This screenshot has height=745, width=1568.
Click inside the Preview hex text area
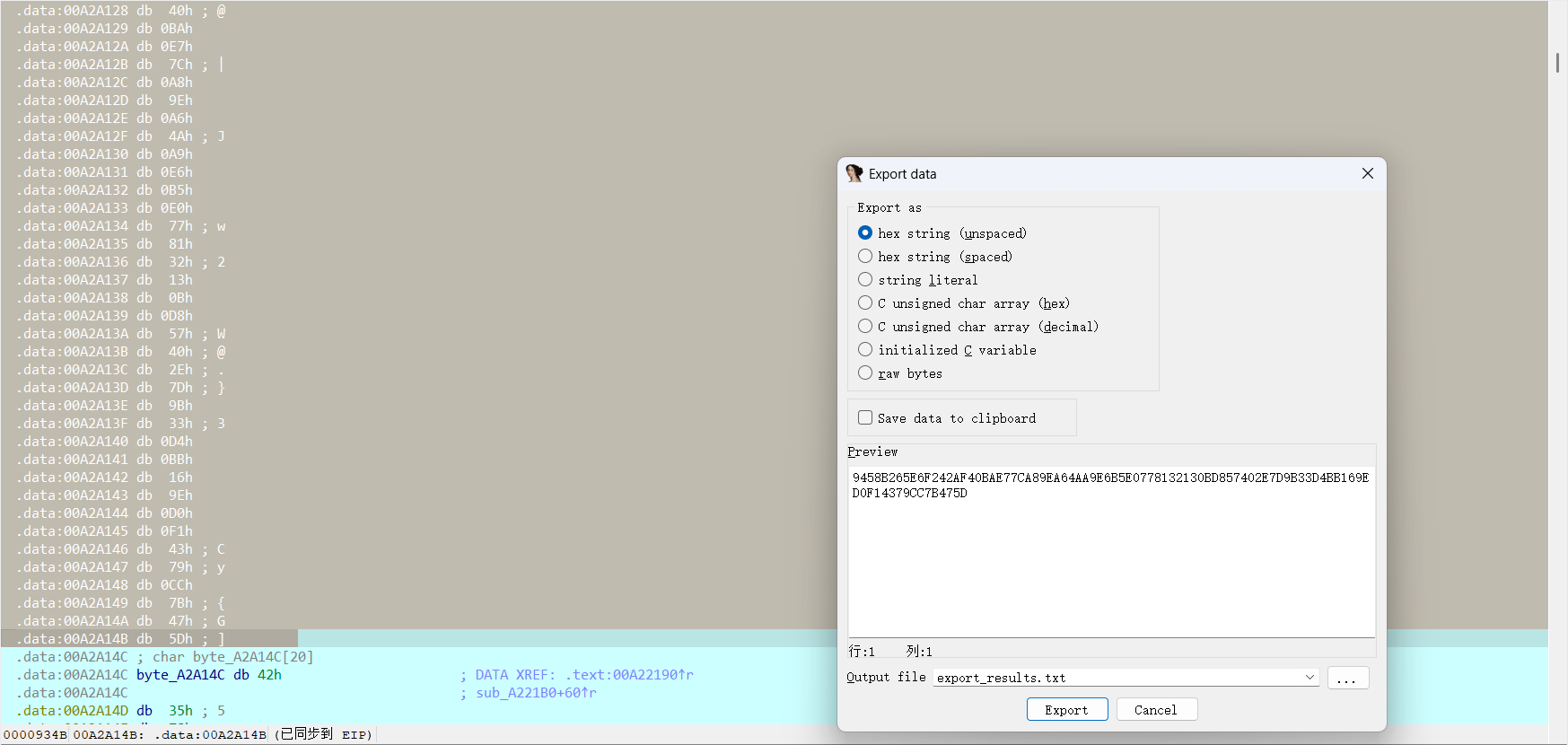tap(1110, 557)
